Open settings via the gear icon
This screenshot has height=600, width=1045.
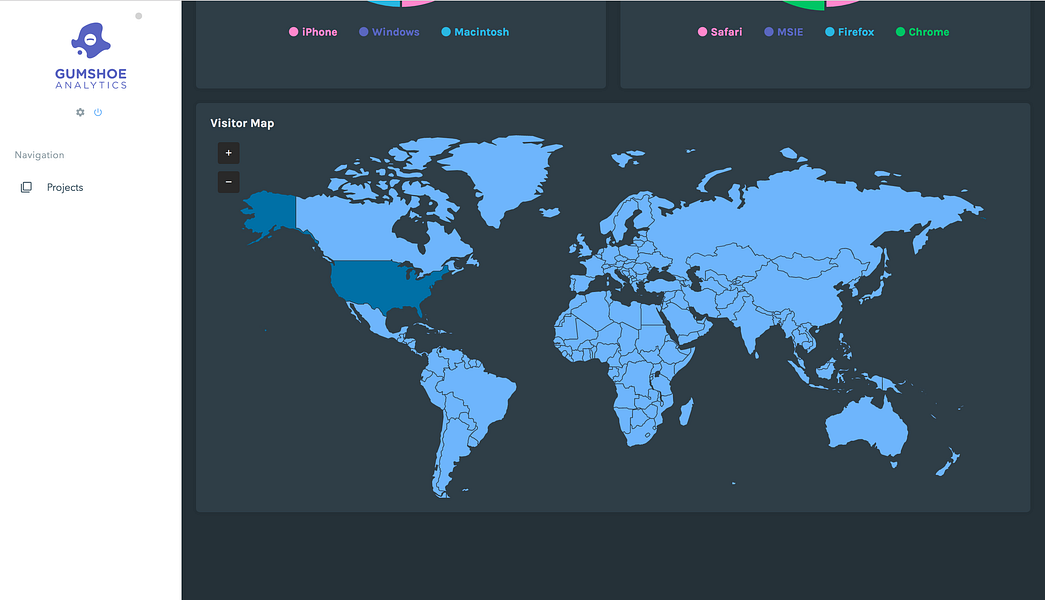coord(79,112)
